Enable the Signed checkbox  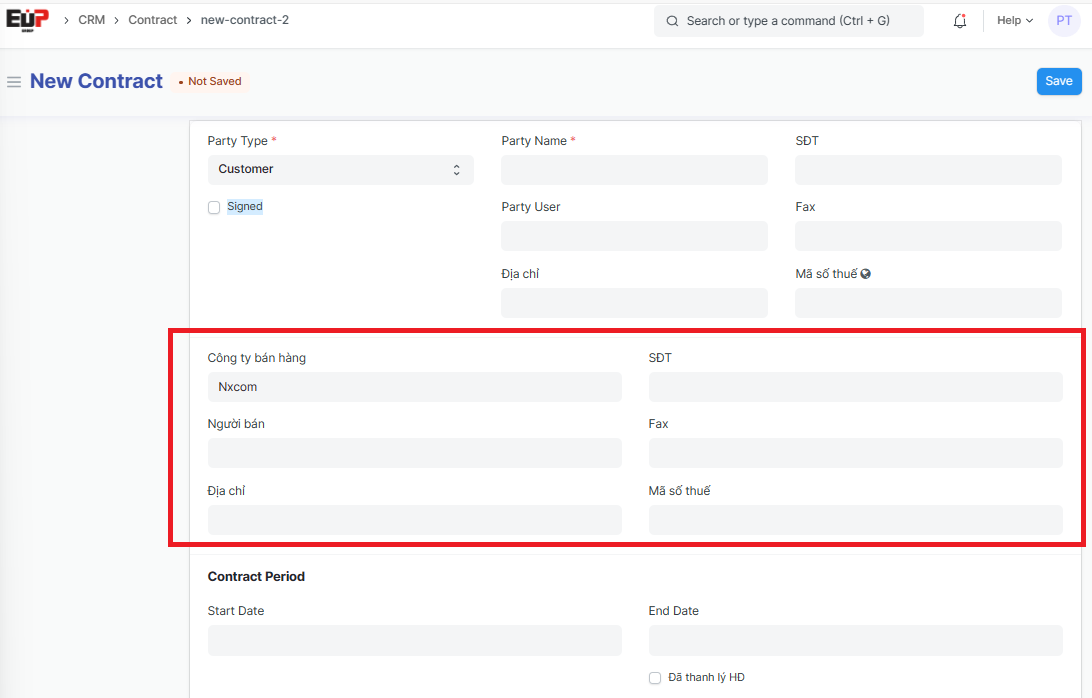[214, 208]
